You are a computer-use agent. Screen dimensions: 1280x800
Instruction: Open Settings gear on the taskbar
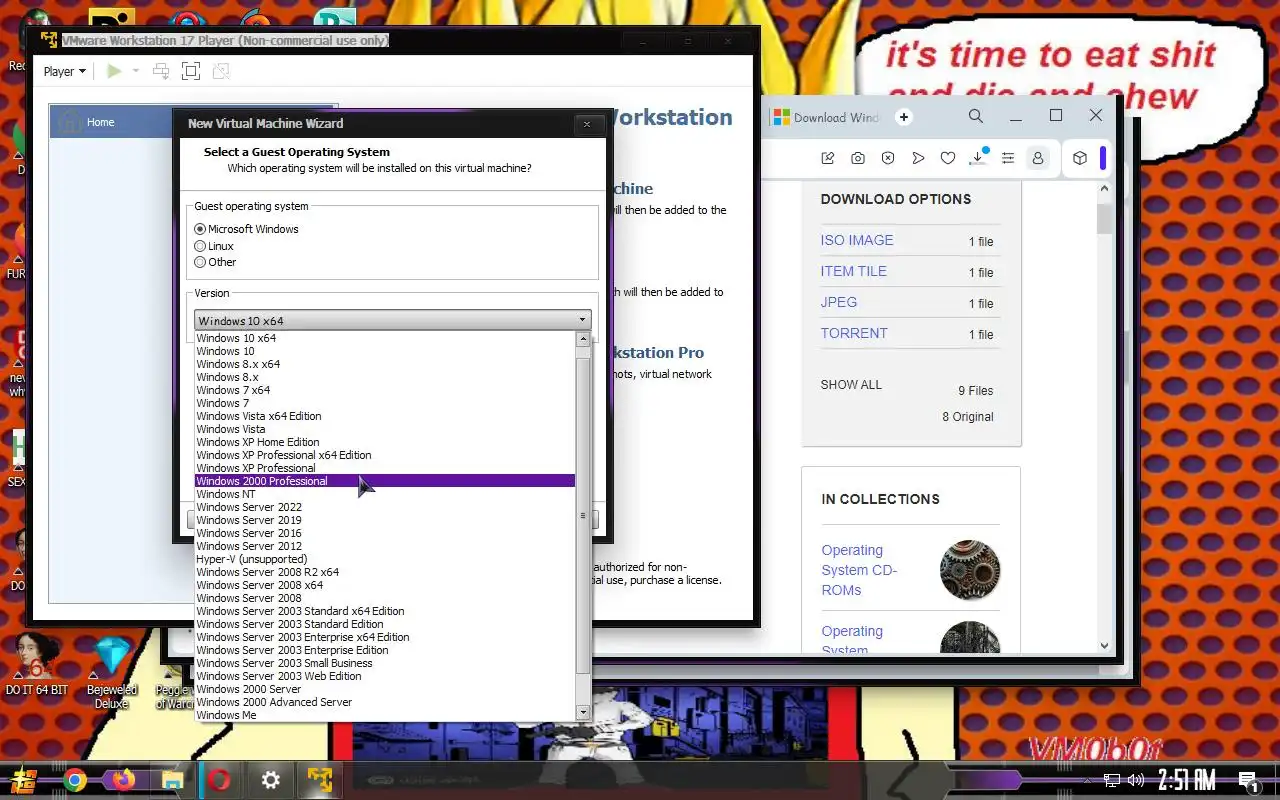(x=270, y=780)
